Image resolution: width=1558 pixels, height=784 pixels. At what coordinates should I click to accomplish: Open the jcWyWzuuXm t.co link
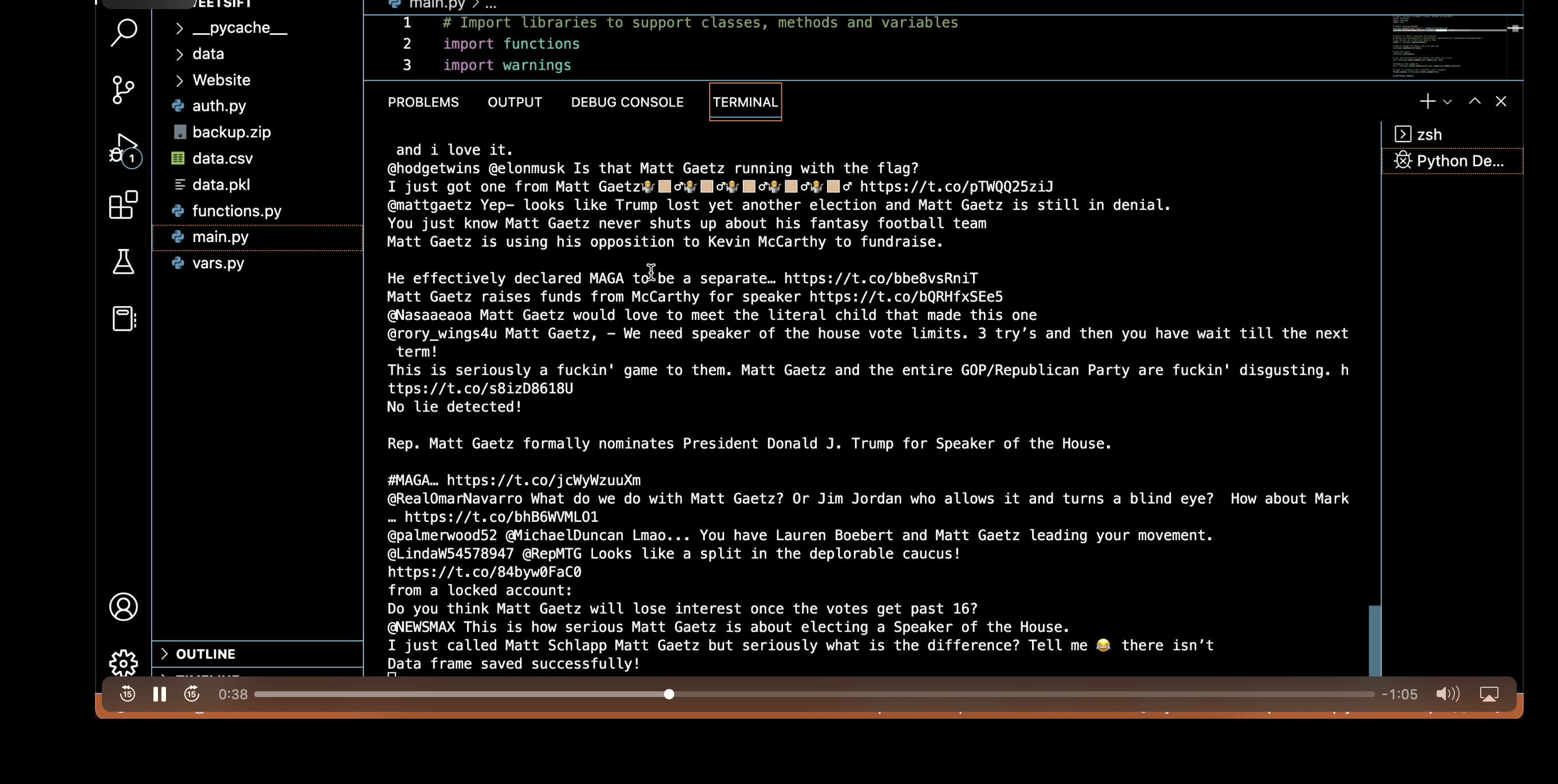543,481
